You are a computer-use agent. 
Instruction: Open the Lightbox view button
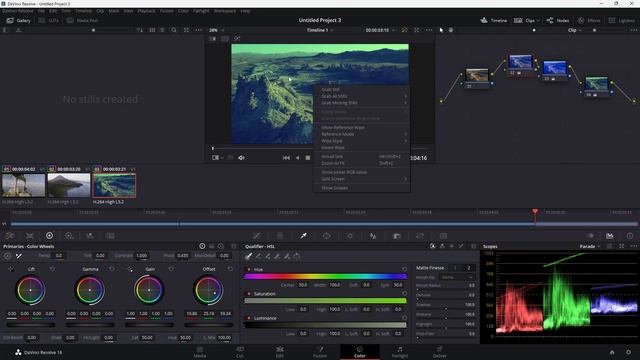coord(622,20)
